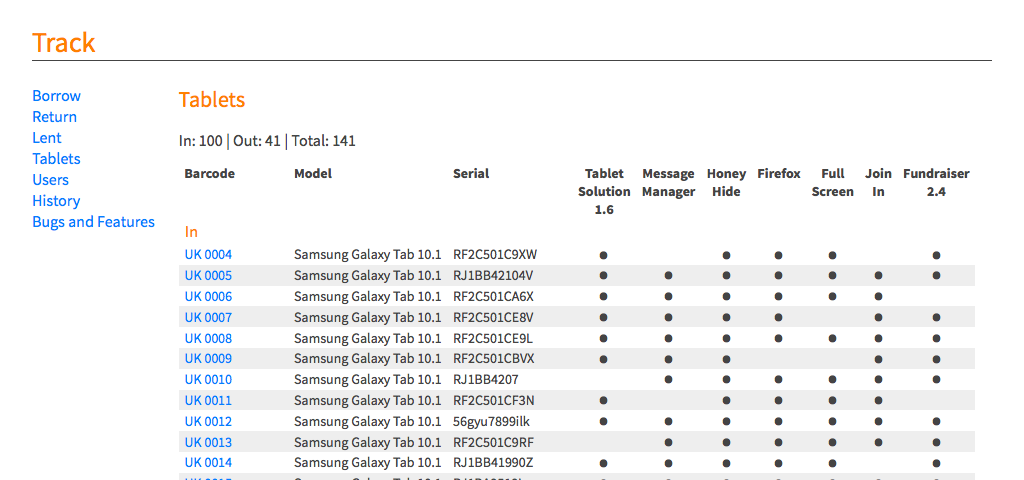
Task: Click UK 0004 model Samsung Galaxy Tab 10.1
Action: click(x=368, y=255)
